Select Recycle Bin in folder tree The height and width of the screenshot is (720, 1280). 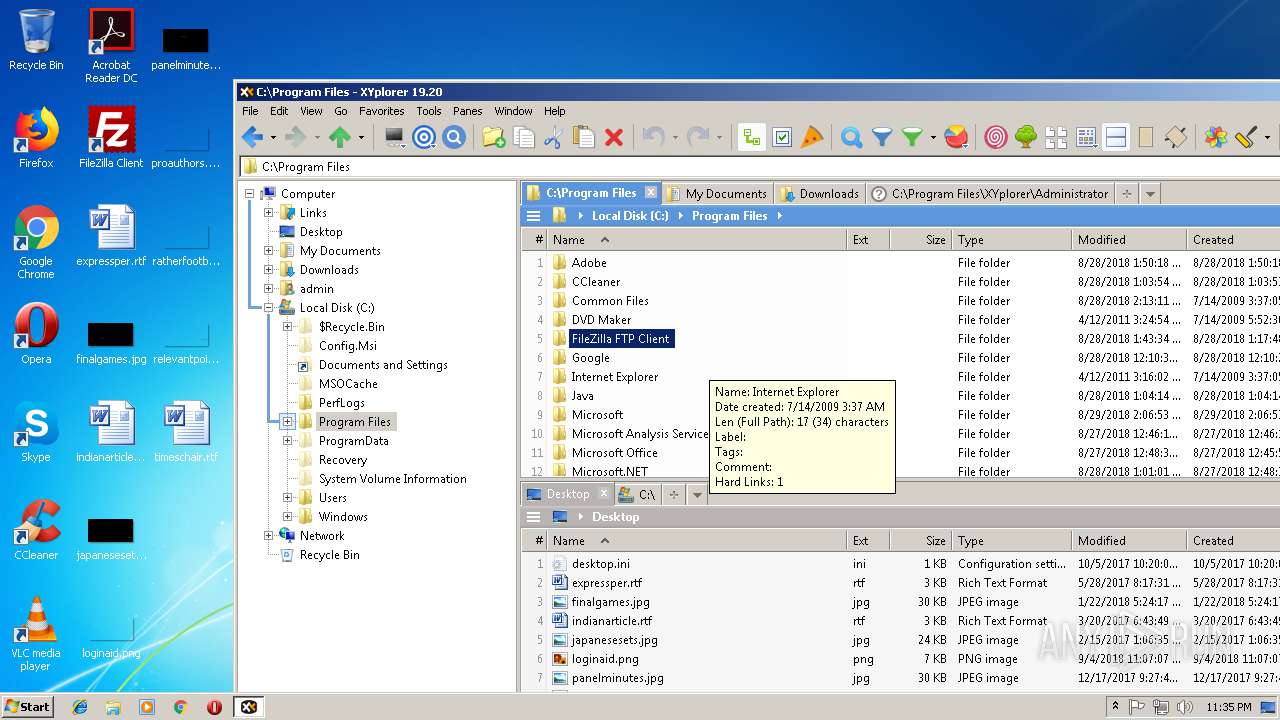point(329,555)
